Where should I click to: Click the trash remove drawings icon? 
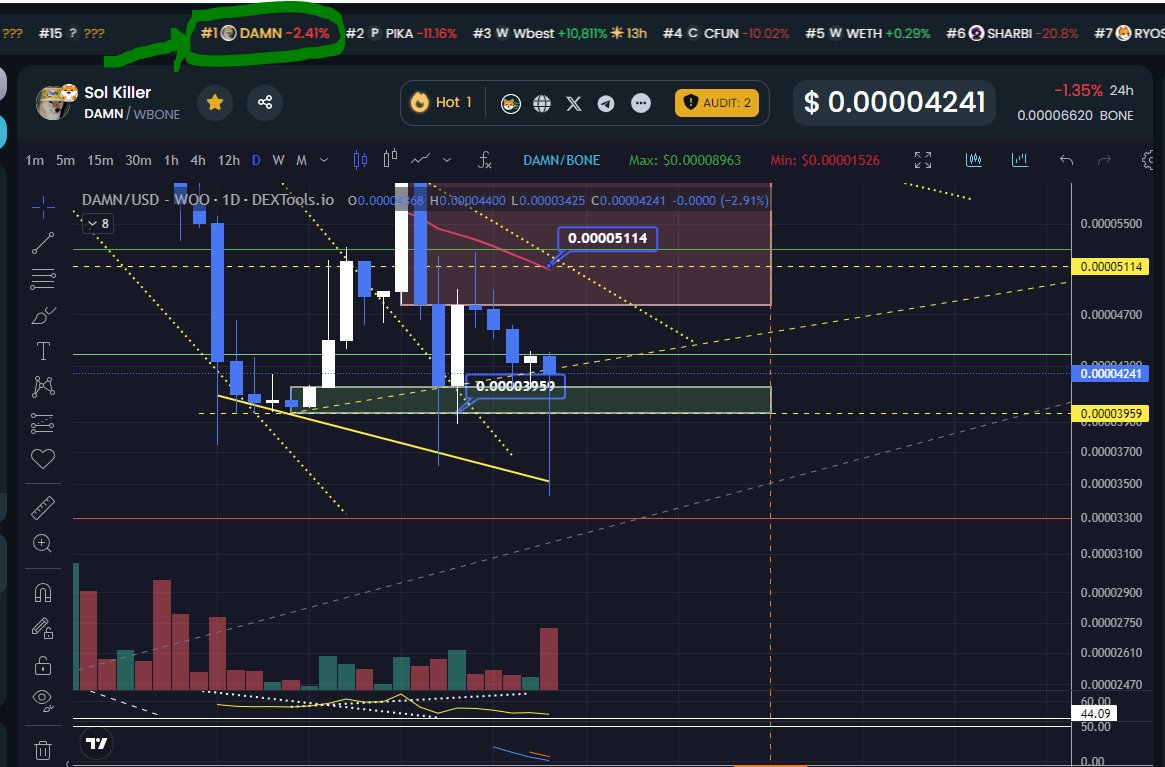click(43, 750)
